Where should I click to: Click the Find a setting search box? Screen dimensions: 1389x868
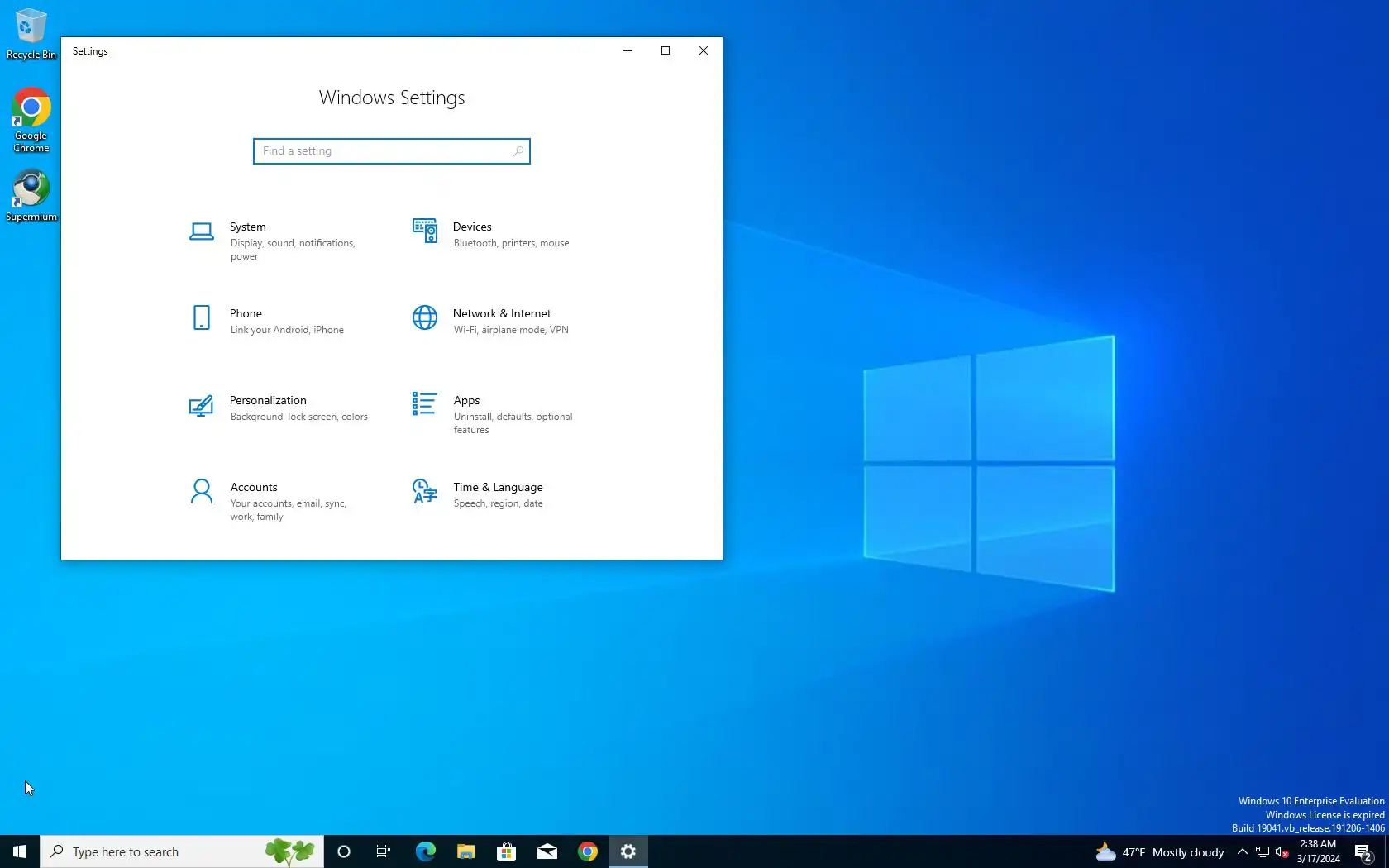[x=392, y=151]
